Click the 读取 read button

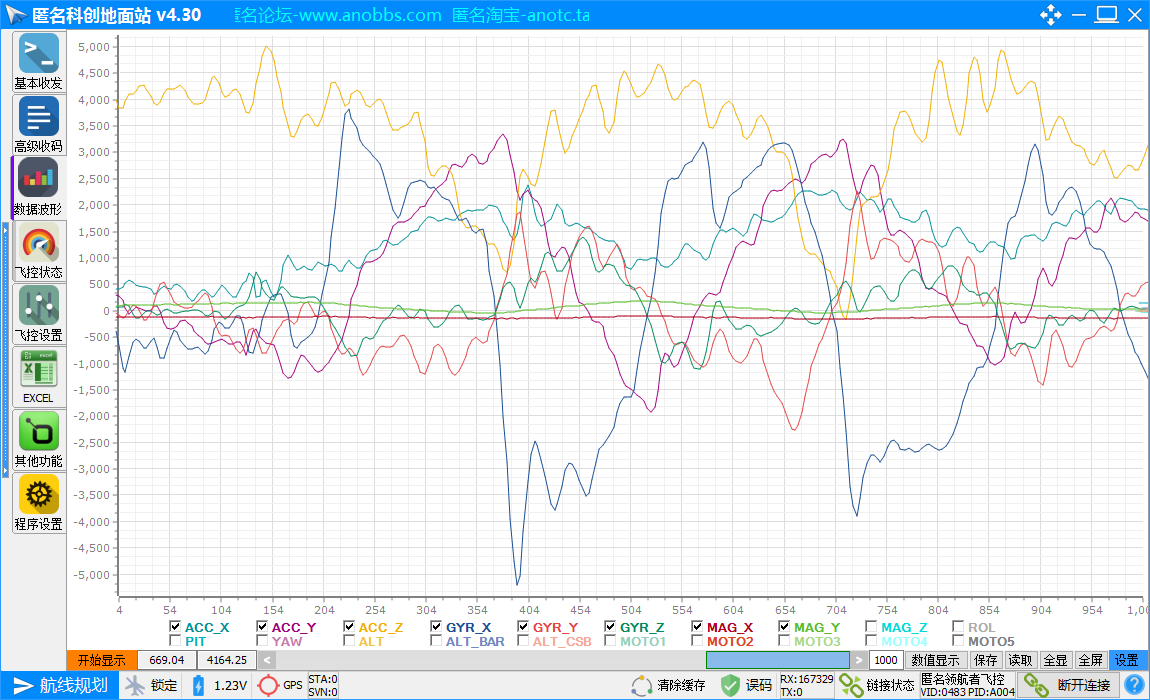pos(1020,660)
